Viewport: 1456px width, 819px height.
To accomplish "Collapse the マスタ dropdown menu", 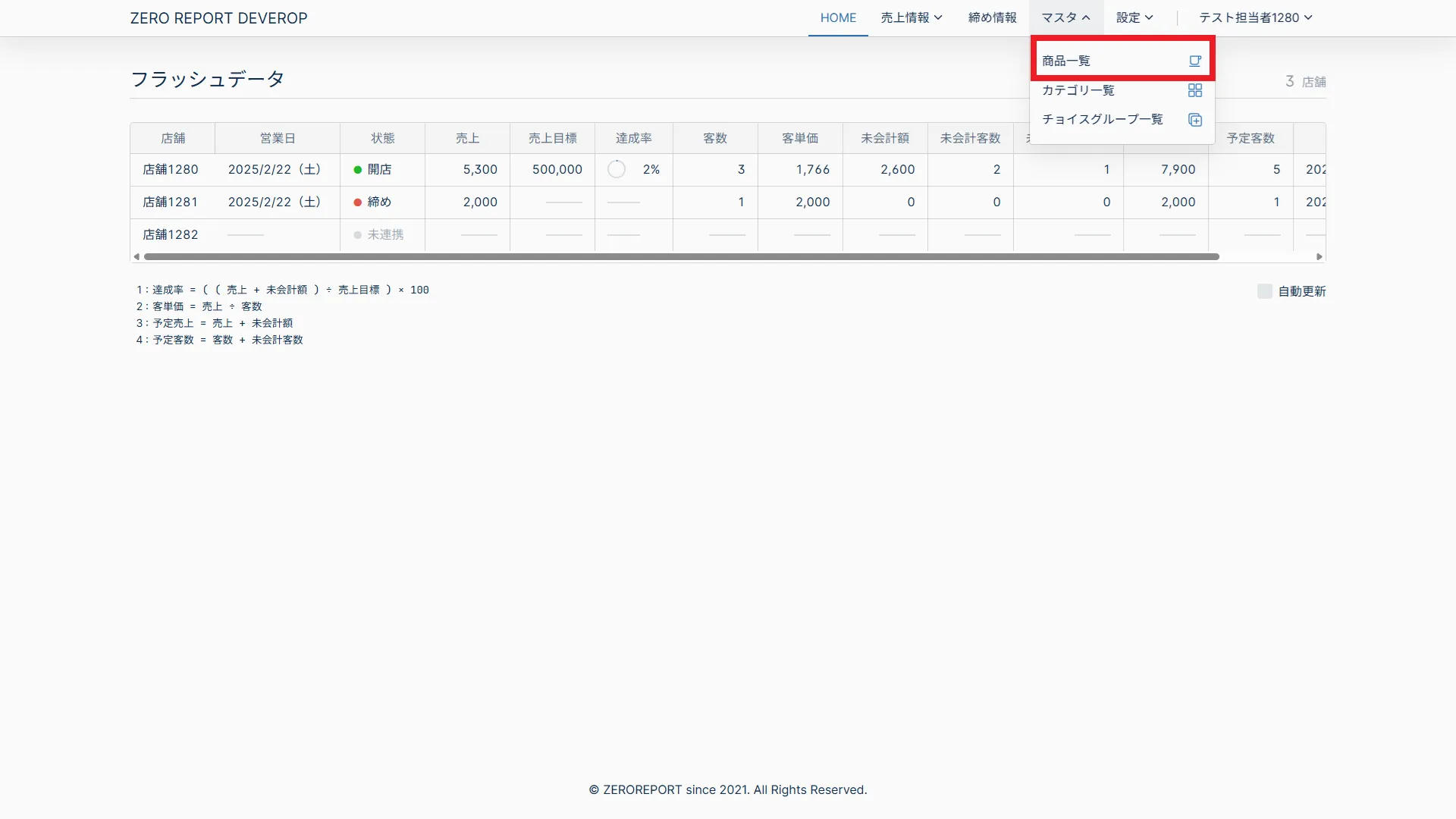I will click(1065, 17).
